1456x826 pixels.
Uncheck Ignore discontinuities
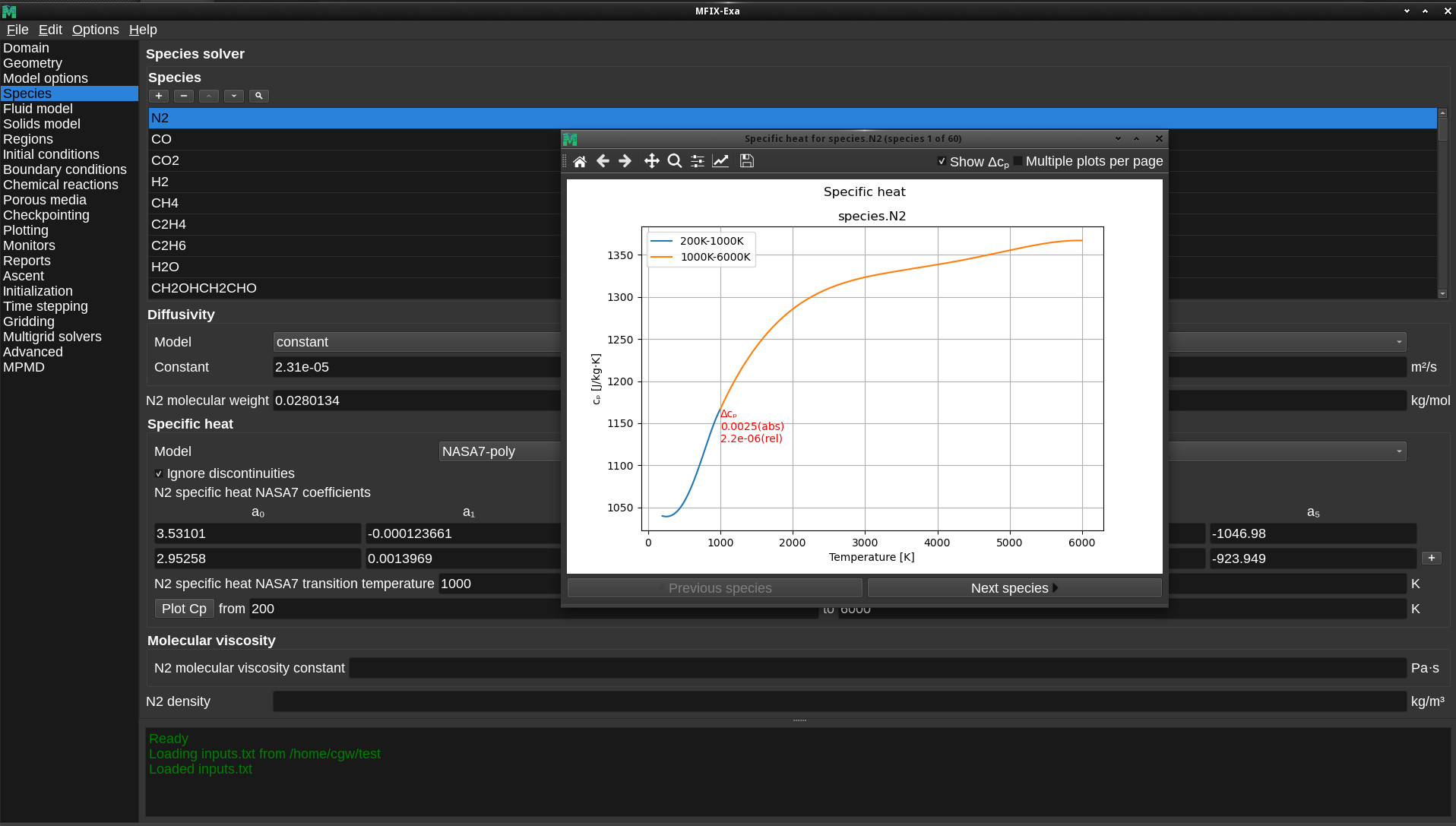(159, 473)
